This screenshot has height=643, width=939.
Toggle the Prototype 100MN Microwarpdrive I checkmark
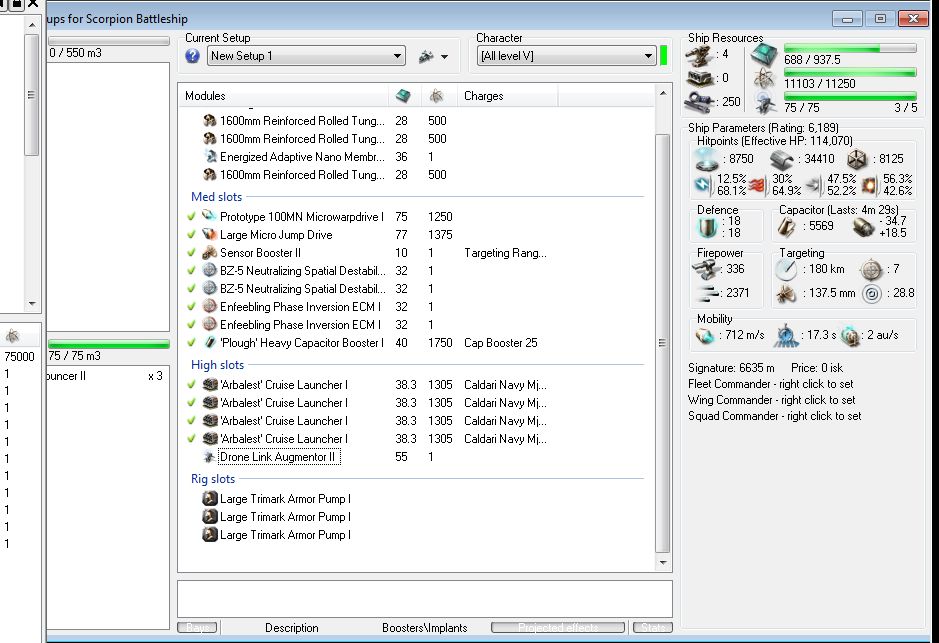(x=191, y=216)
